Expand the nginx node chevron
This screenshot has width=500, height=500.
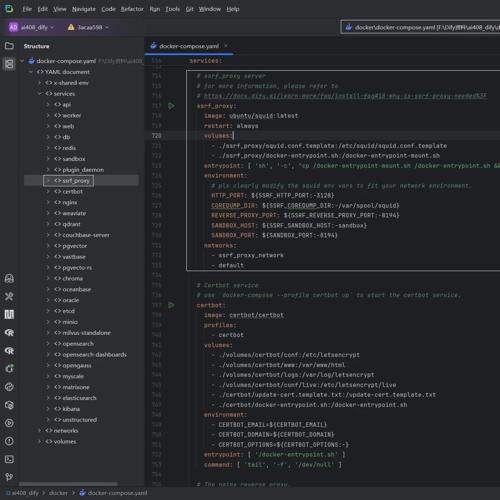(x=48, y=202)
